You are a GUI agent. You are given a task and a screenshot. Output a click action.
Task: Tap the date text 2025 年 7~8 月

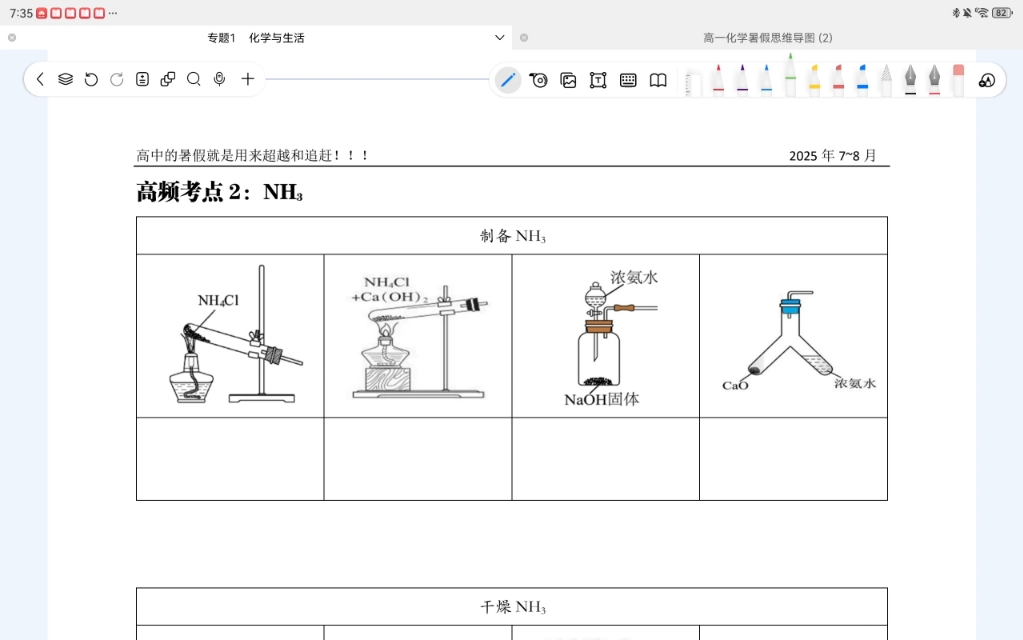(832, 155)
